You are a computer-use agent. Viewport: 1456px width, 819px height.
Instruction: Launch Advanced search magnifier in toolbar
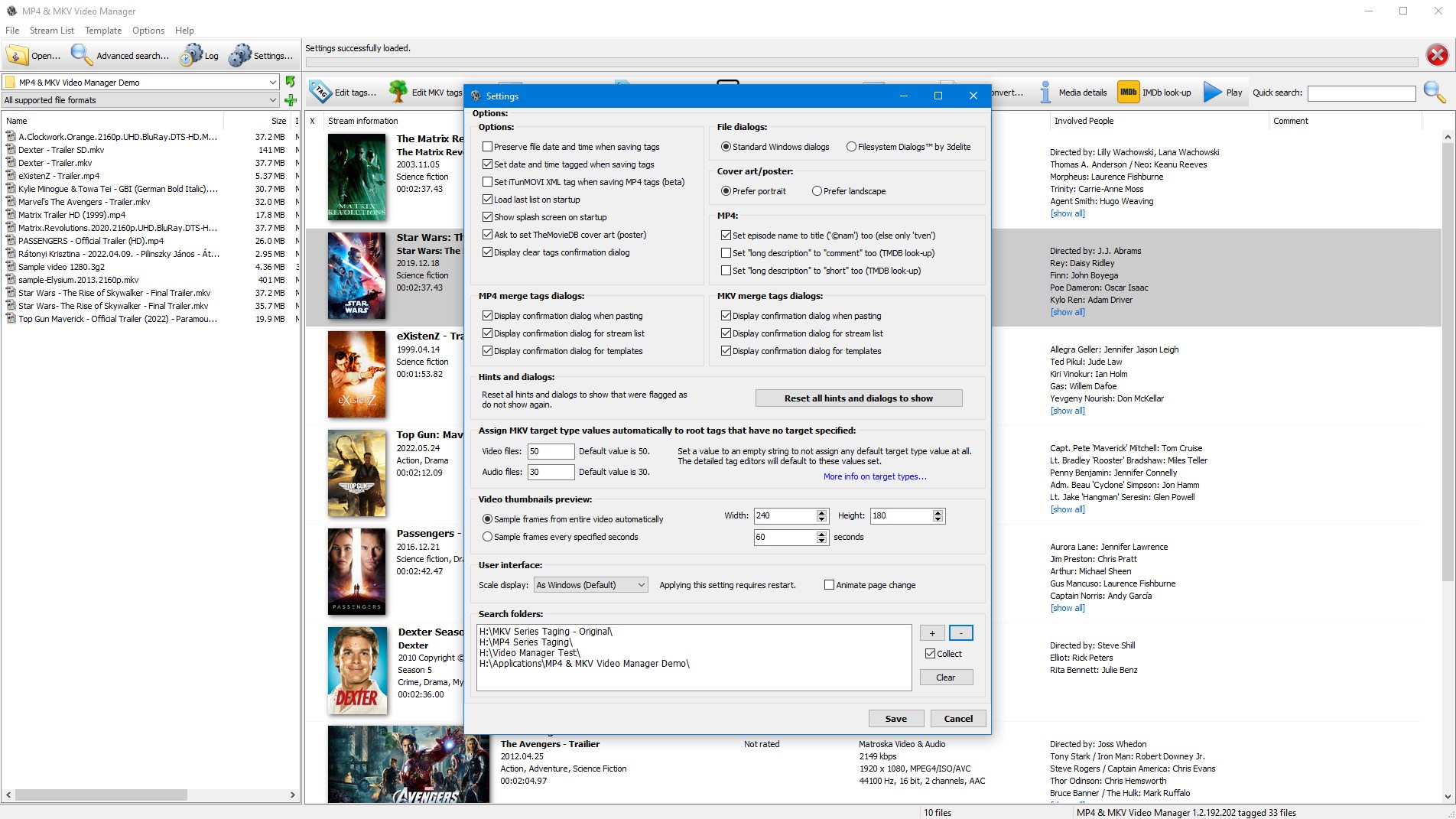click(x=81, y=55)
